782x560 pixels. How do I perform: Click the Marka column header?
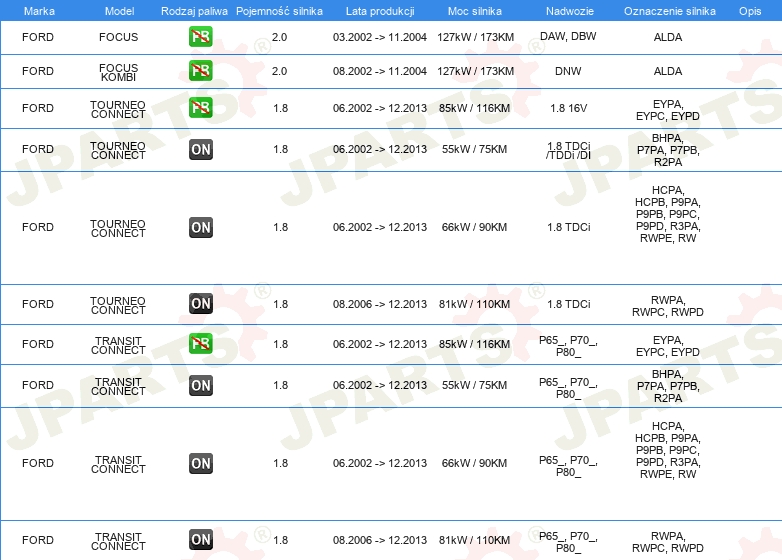pos(39,11)
